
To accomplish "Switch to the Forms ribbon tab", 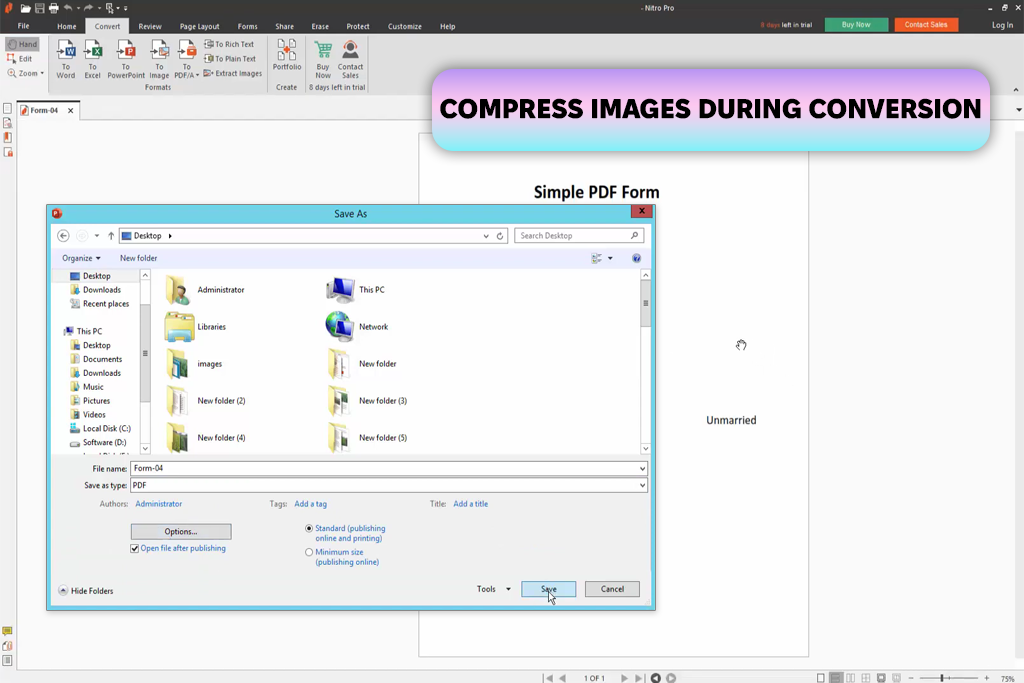I will pos(248,26).
